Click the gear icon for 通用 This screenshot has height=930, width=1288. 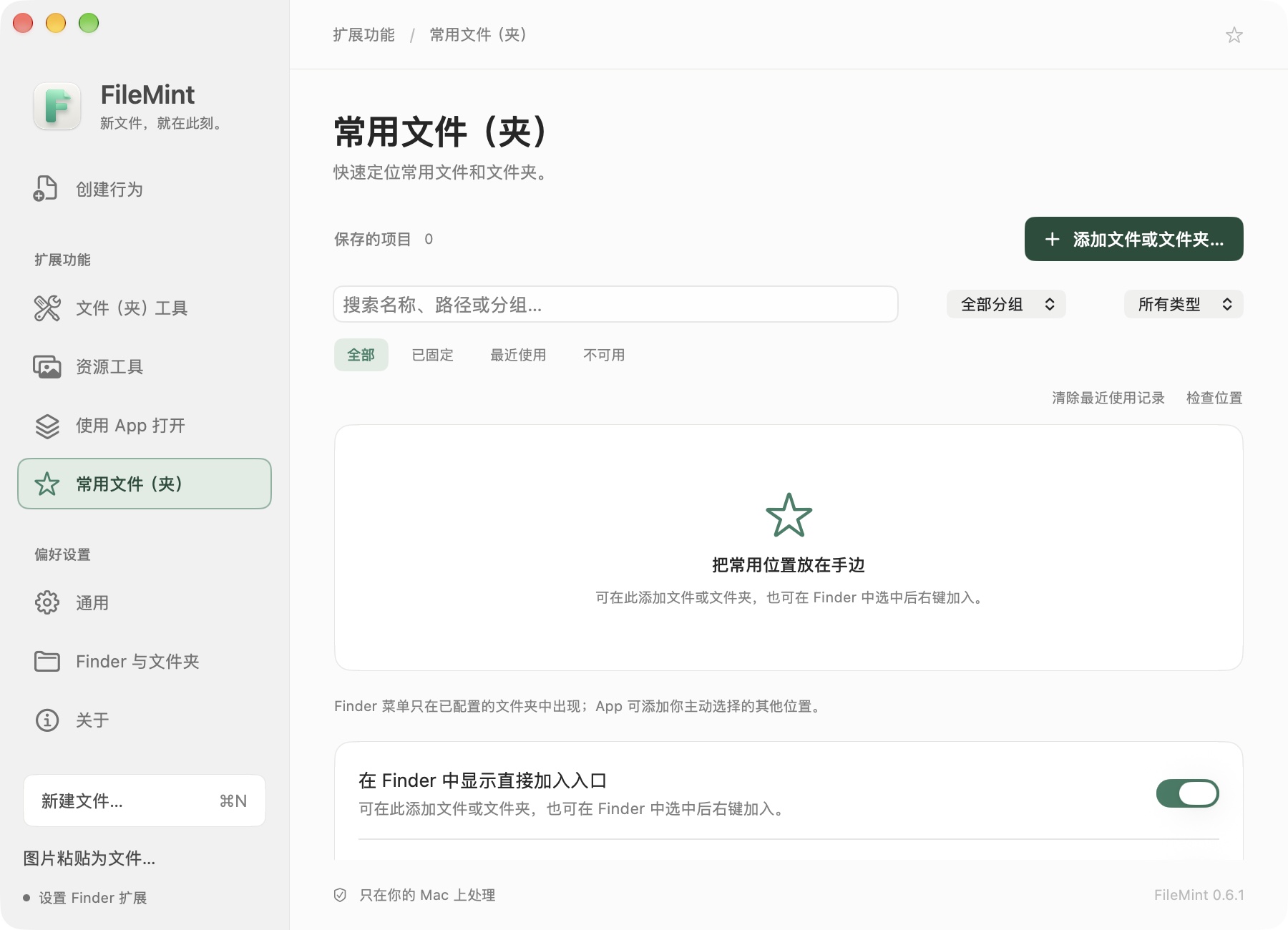47,602
